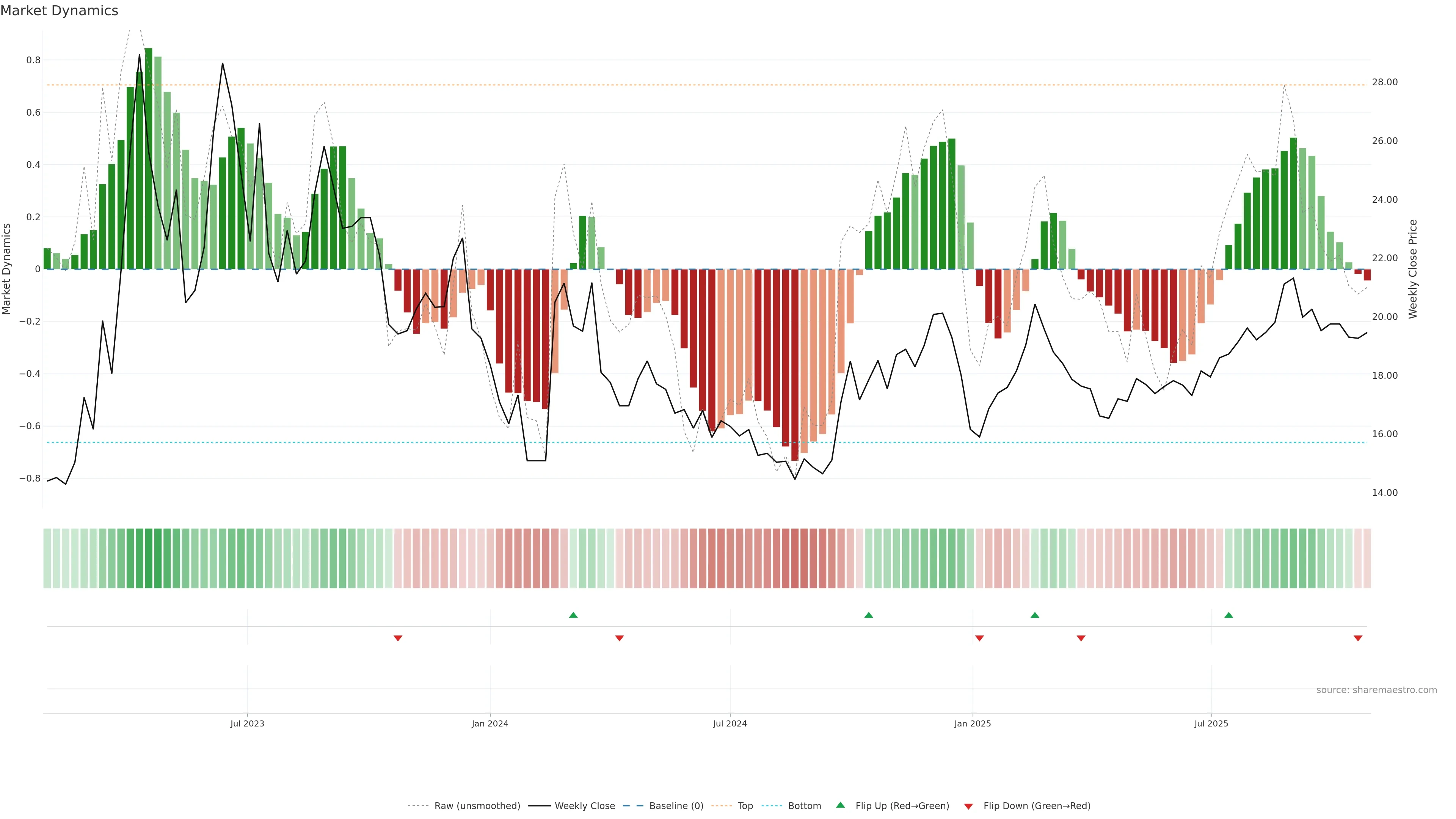Image resolution: width=1456 pixels, height=819 pixels.
Task: Toggle the Top legend entry
Action: point(745,806)
